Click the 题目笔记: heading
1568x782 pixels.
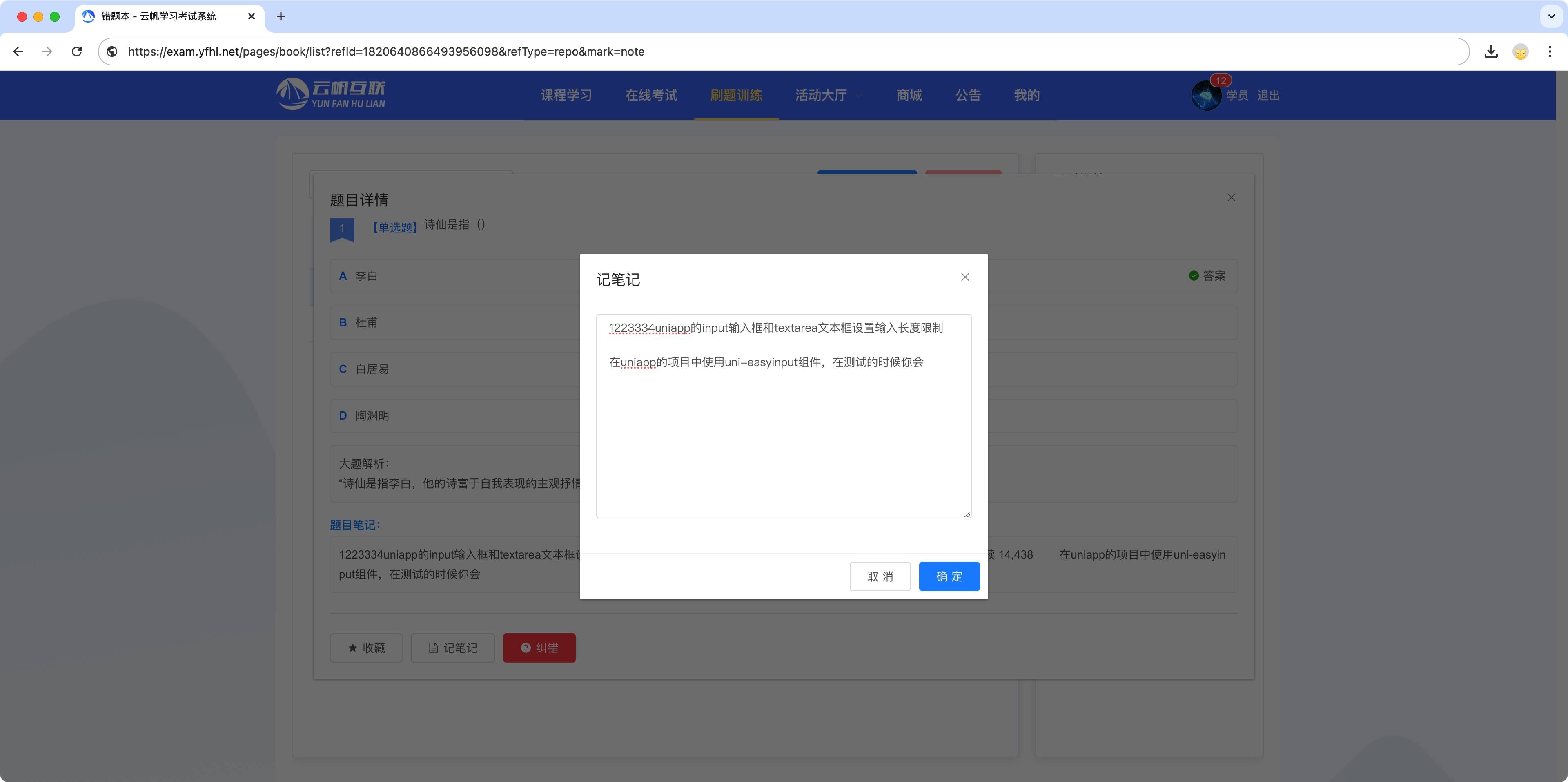[x=355, y=525]
